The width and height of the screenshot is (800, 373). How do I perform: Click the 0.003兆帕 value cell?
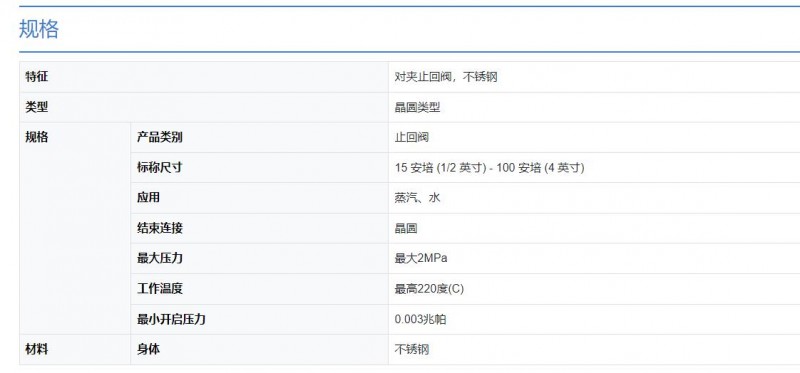(x=594, y=319)
